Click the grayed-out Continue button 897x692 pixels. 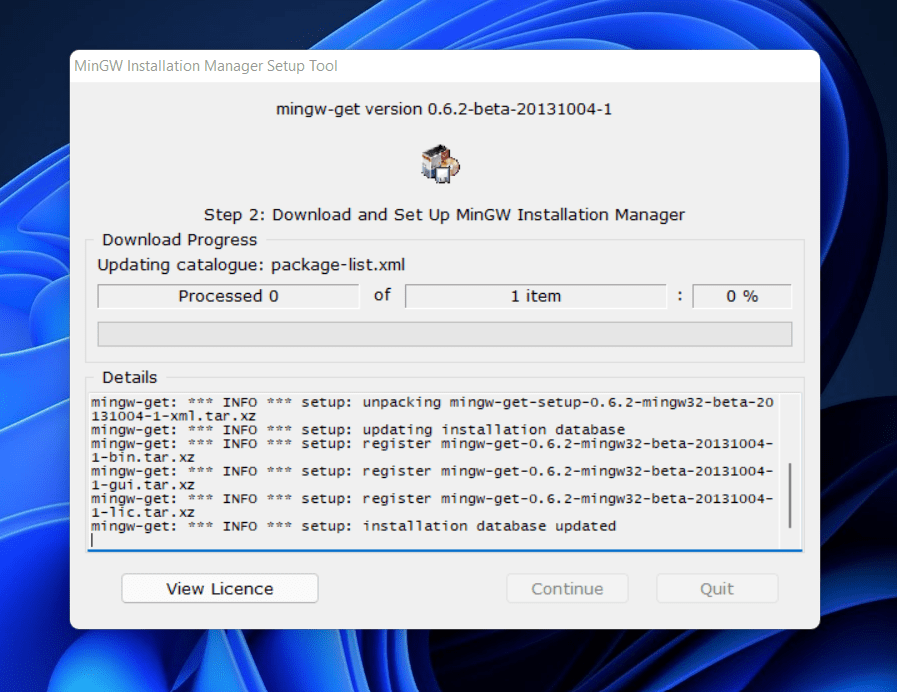click(x=566, y=588)
